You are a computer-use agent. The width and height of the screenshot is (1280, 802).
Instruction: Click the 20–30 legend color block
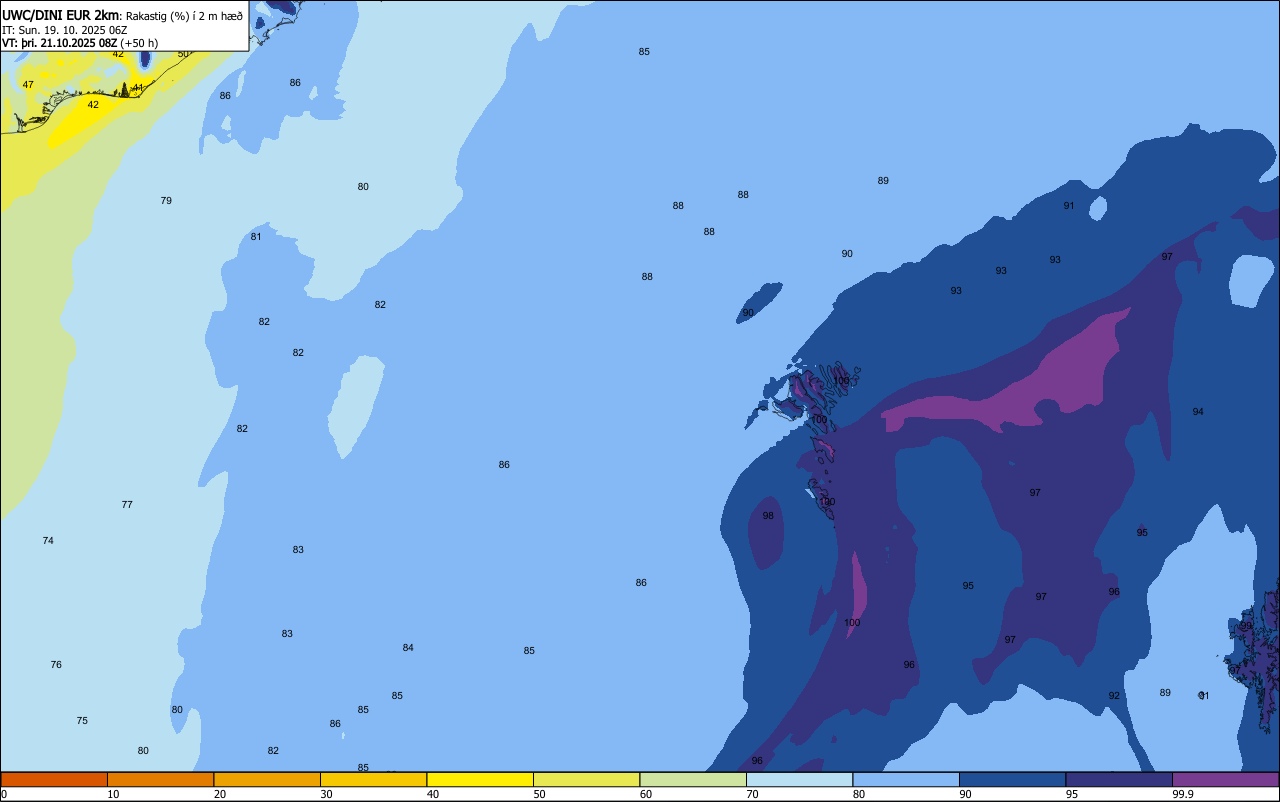click(267, 779)
